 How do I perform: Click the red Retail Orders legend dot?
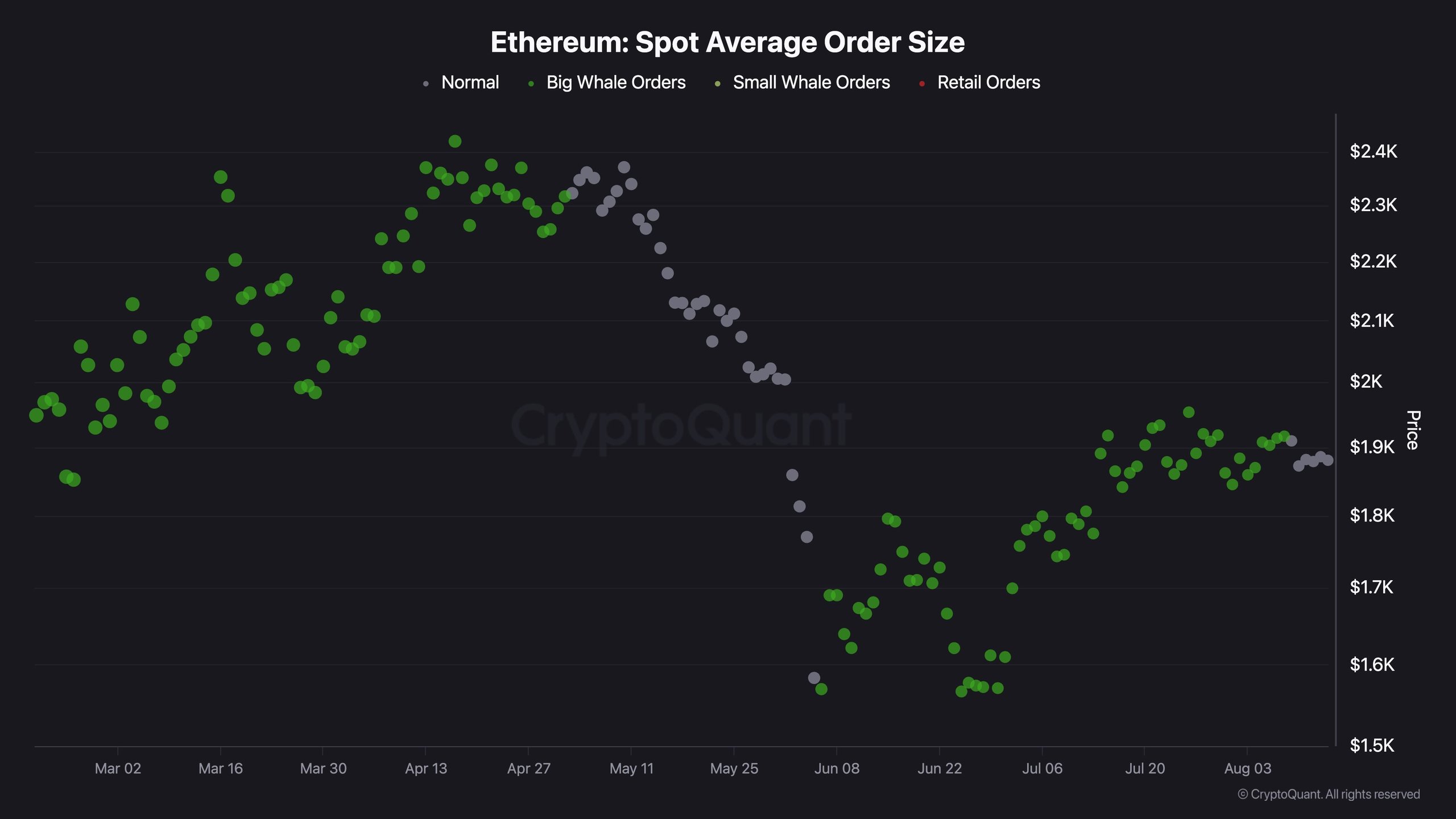(922, 84)
